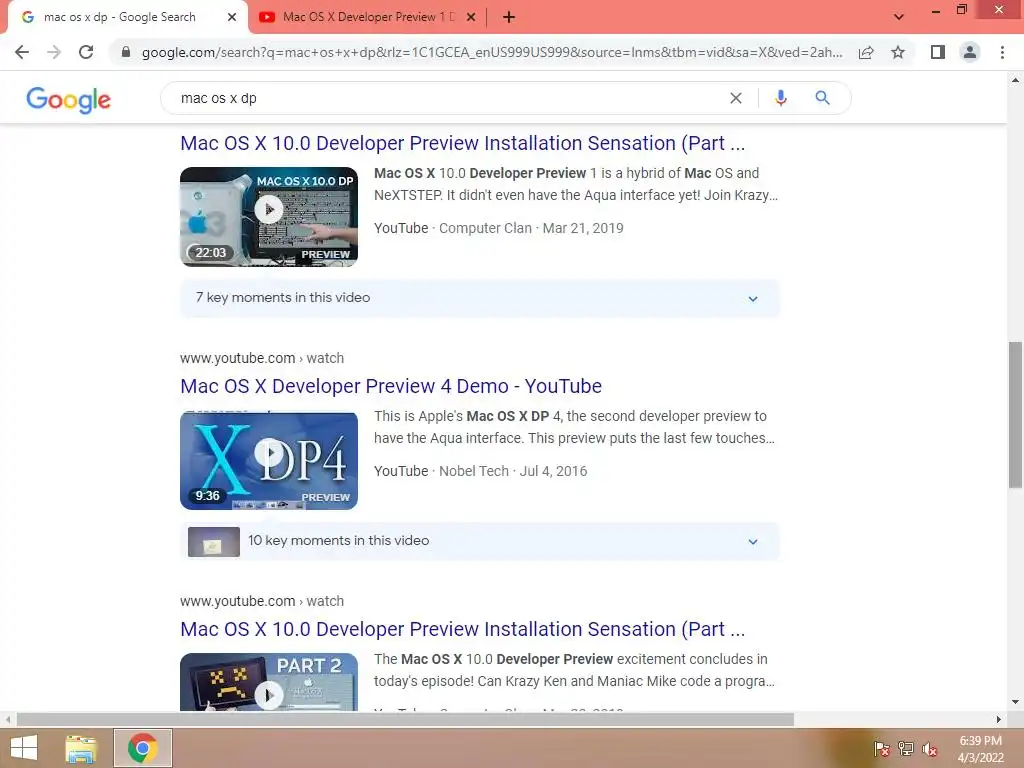Start a voice search with the microphone
This screenshot has width=1024, height=768.
pos(780,98)
